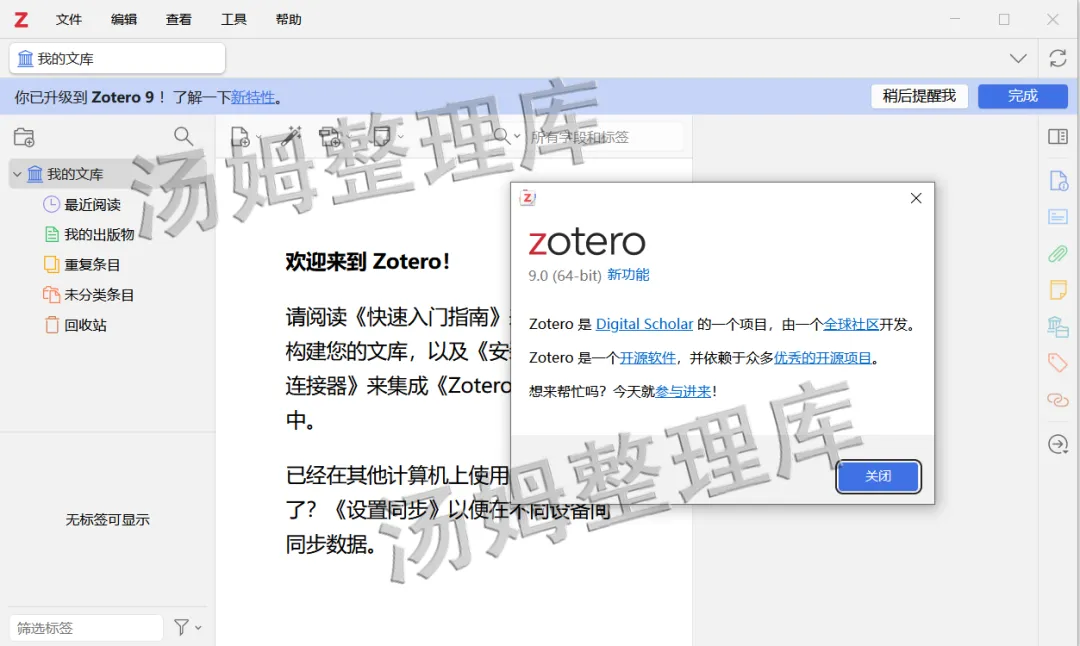Open the 查看 menu
1080x646 pixels.
(178, 19)
